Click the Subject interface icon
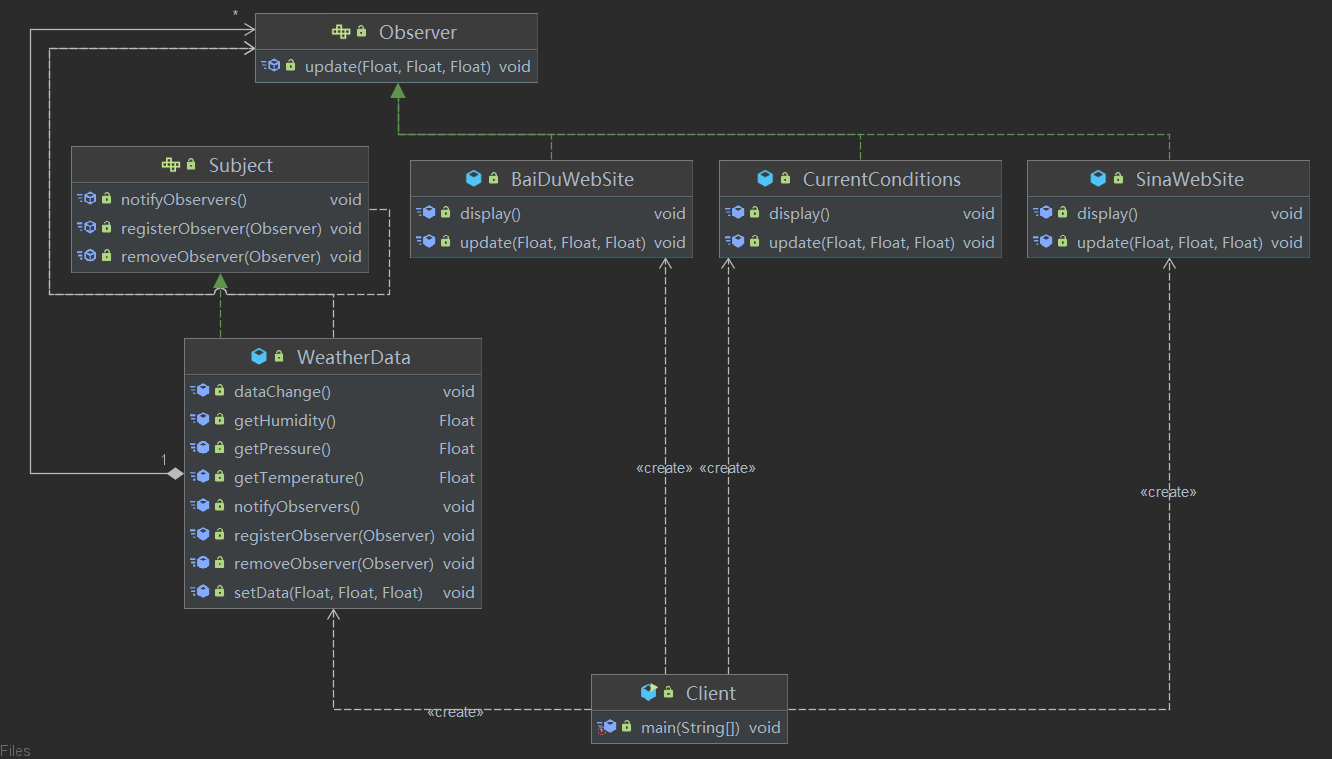 tap(171, 165)
